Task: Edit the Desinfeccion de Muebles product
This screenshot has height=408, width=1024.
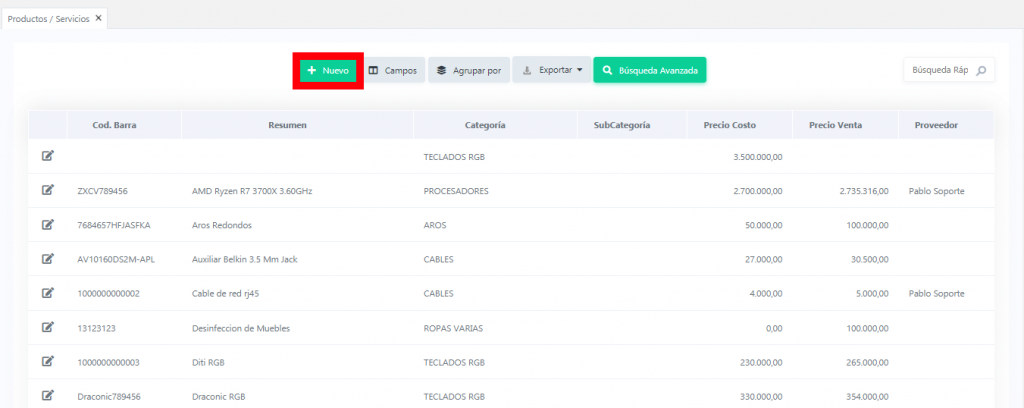Action: click(48, 327)
